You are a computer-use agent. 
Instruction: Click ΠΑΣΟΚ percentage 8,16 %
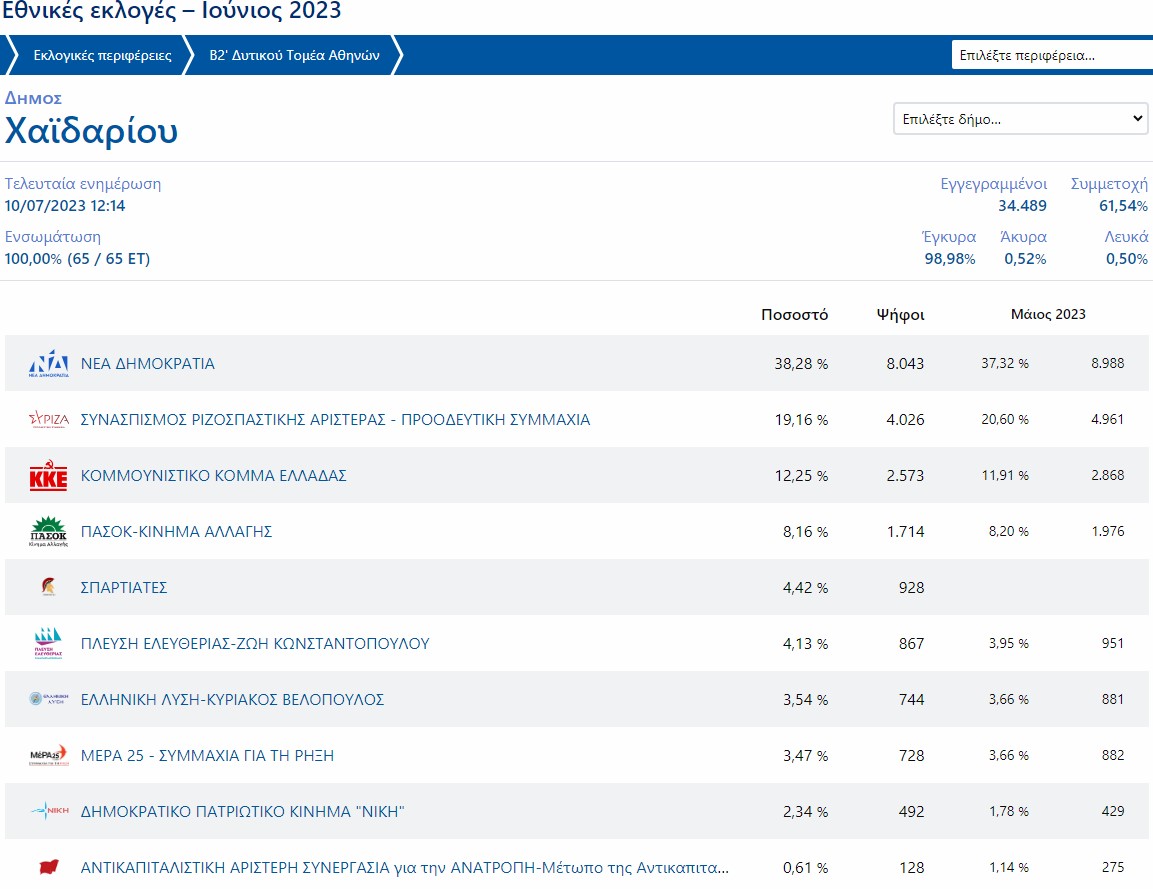tap(805, 532)
